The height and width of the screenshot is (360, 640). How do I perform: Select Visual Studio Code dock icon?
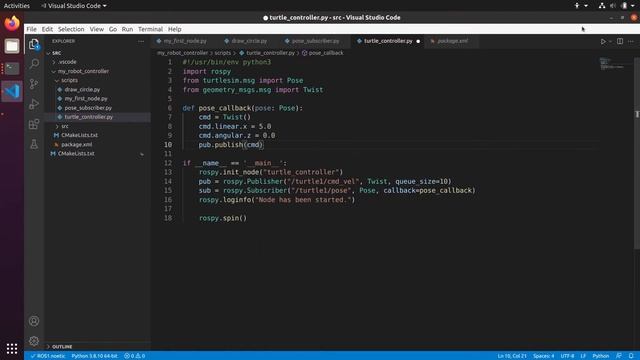click(x=12, y=91)
